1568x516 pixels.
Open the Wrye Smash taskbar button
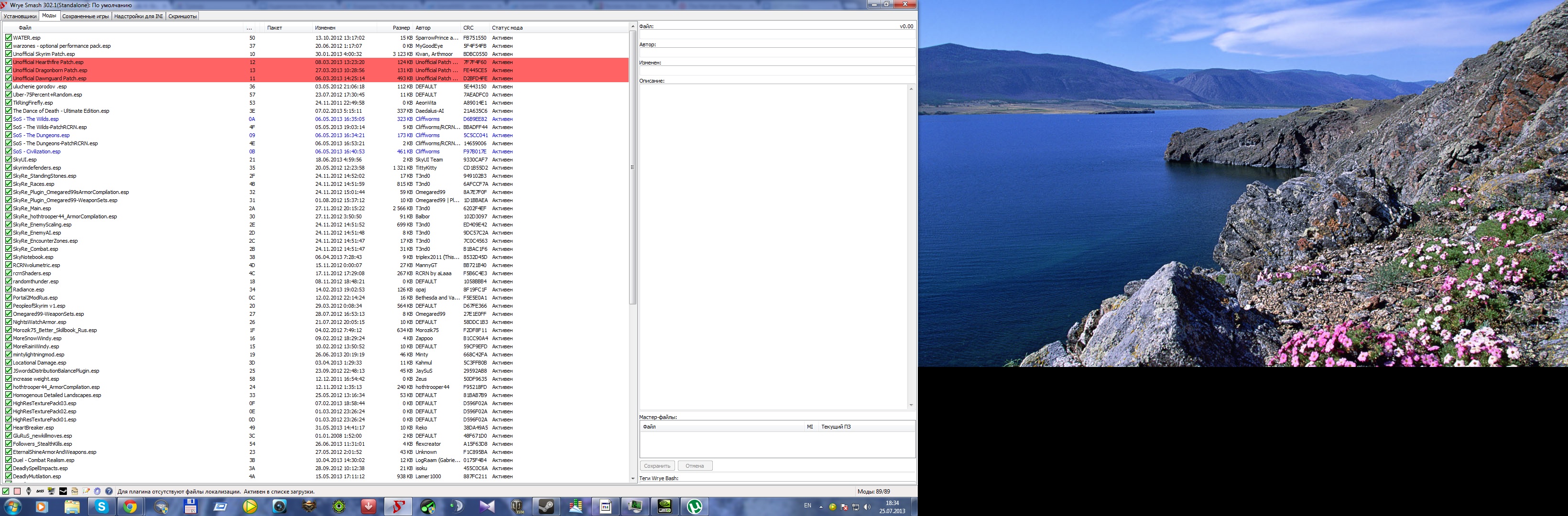tap(398, 506)
